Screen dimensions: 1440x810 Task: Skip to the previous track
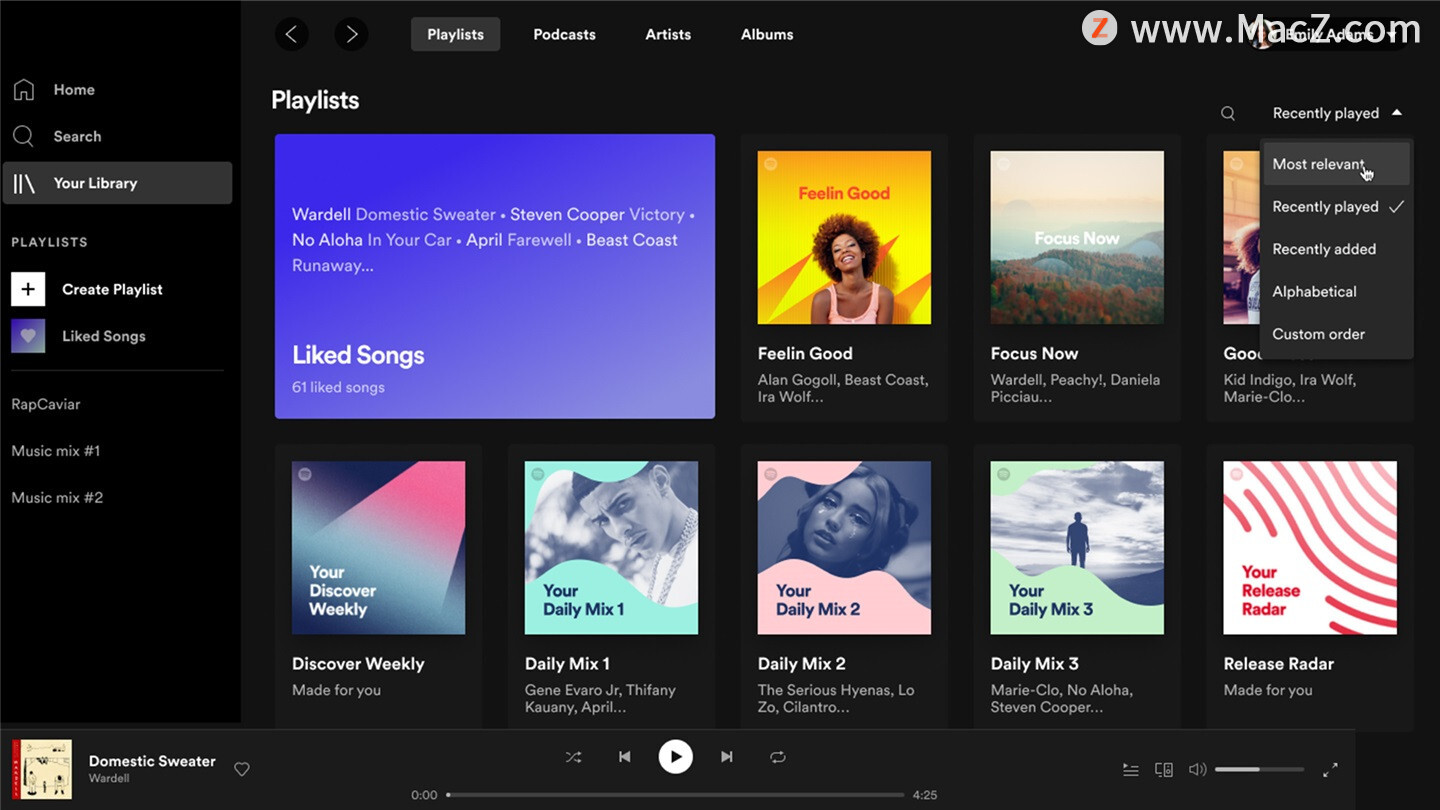(x=625, y=757)
